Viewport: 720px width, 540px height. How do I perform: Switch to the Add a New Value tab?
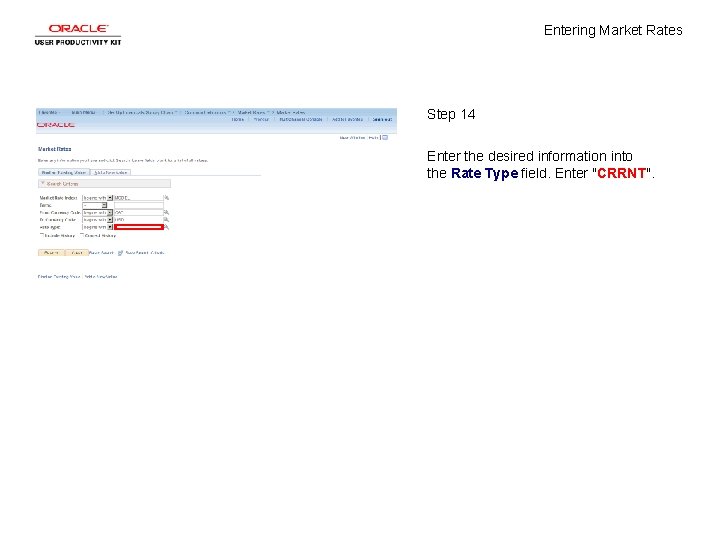111,173
